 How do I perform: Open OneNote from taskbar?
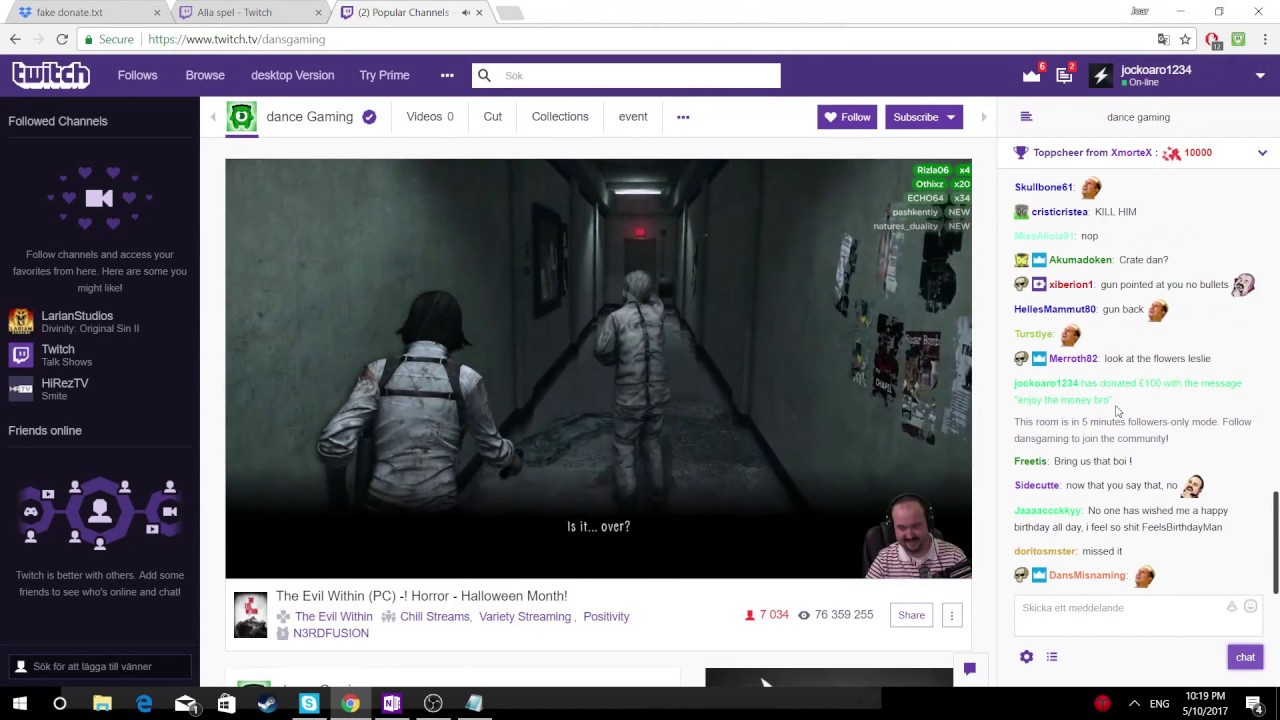[x=391, y=703]
